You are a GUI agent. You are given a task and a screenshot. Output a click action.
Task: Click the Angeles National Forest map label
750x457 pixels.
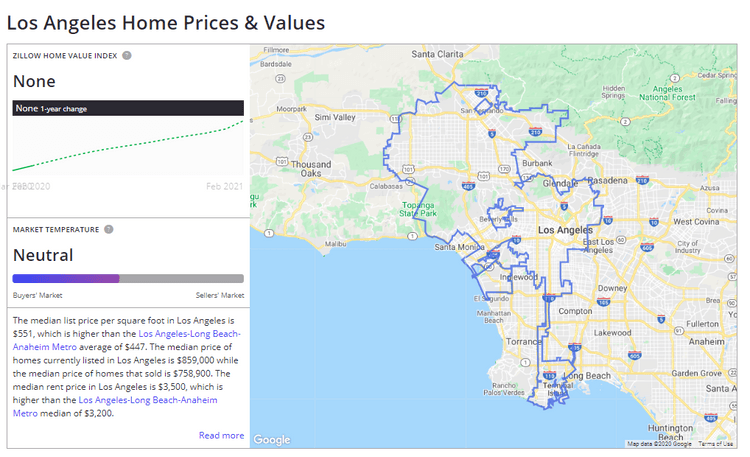click(x=667, y=93)
